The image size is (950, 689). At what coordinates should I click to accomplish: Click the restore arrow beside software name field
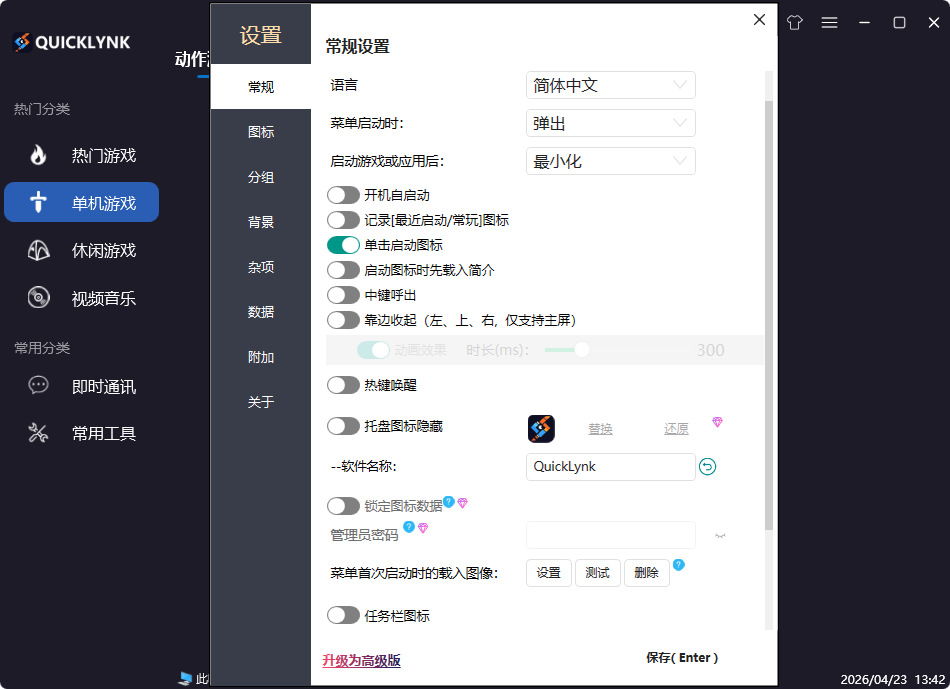pyautogui.click(x=708, y=466)
